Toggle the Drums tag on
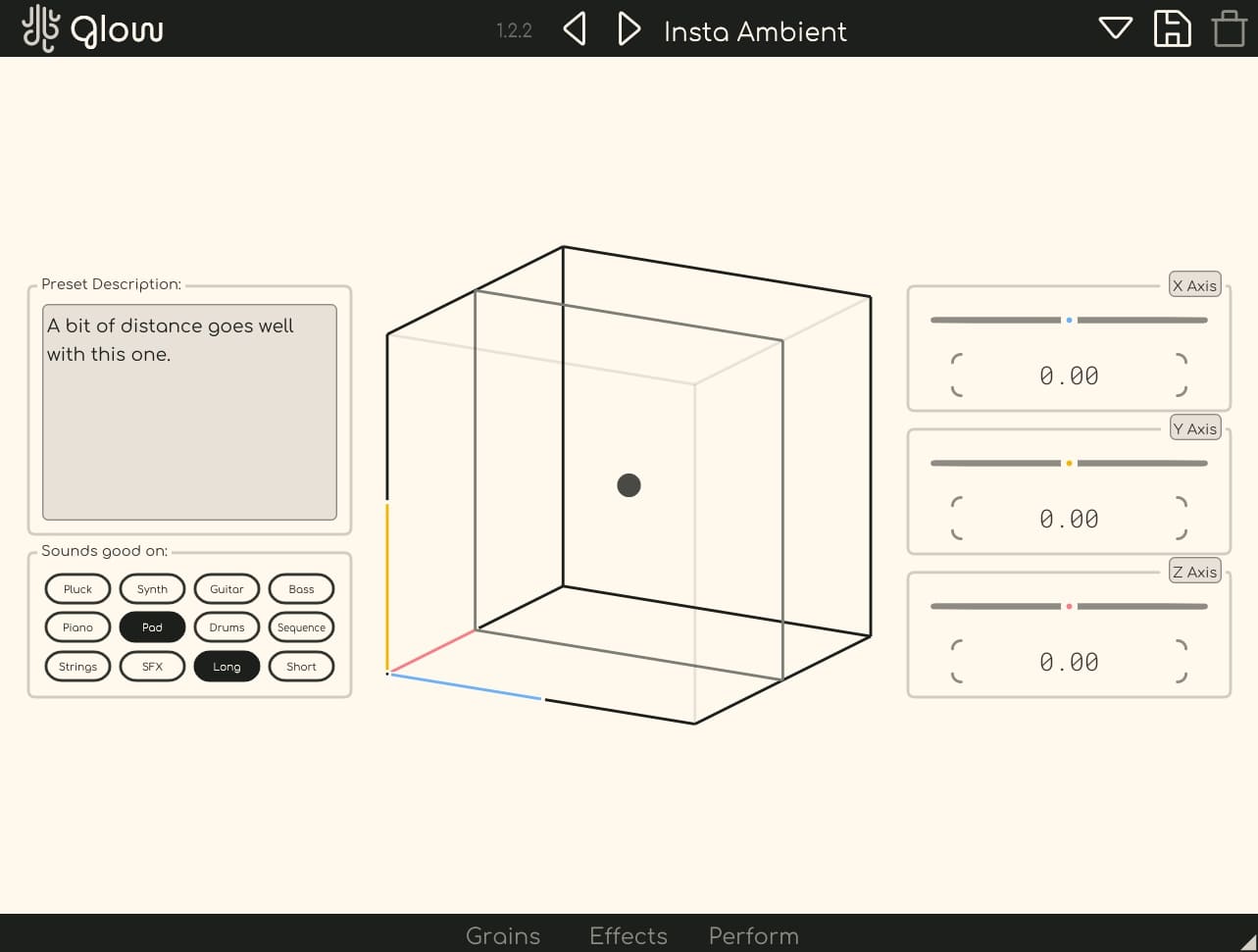 pos(226,626)
